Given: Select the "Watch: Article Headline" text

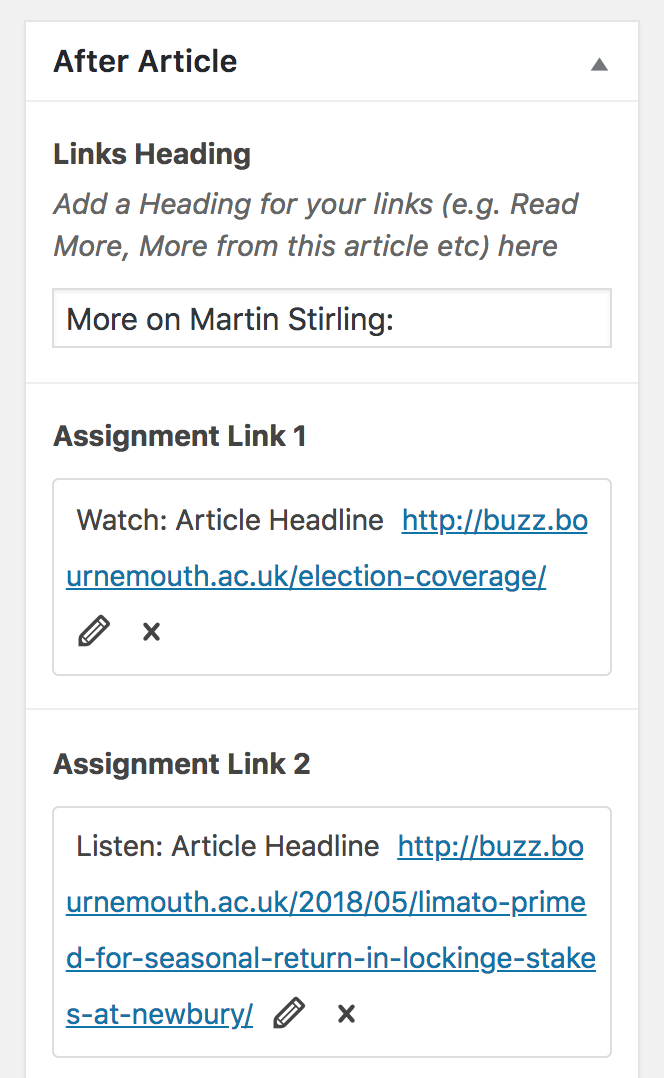Looking at the screenshot, I should click(230, 520).
